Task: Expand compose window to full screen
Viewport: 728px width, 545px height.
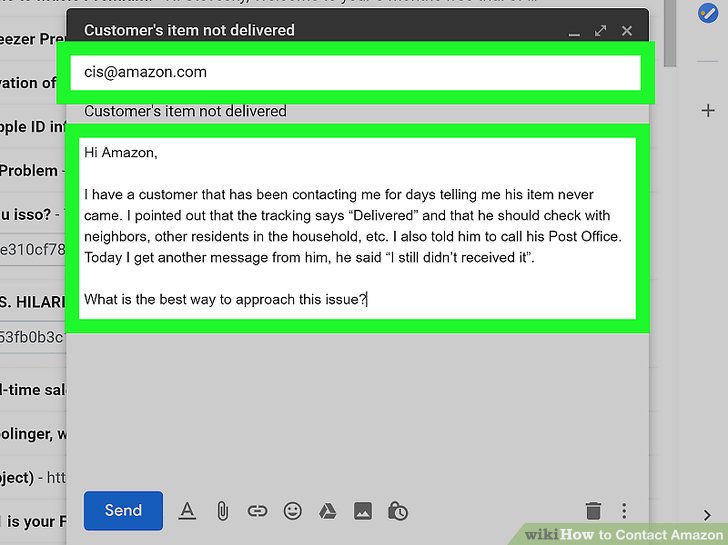Action: pos(600,31)
